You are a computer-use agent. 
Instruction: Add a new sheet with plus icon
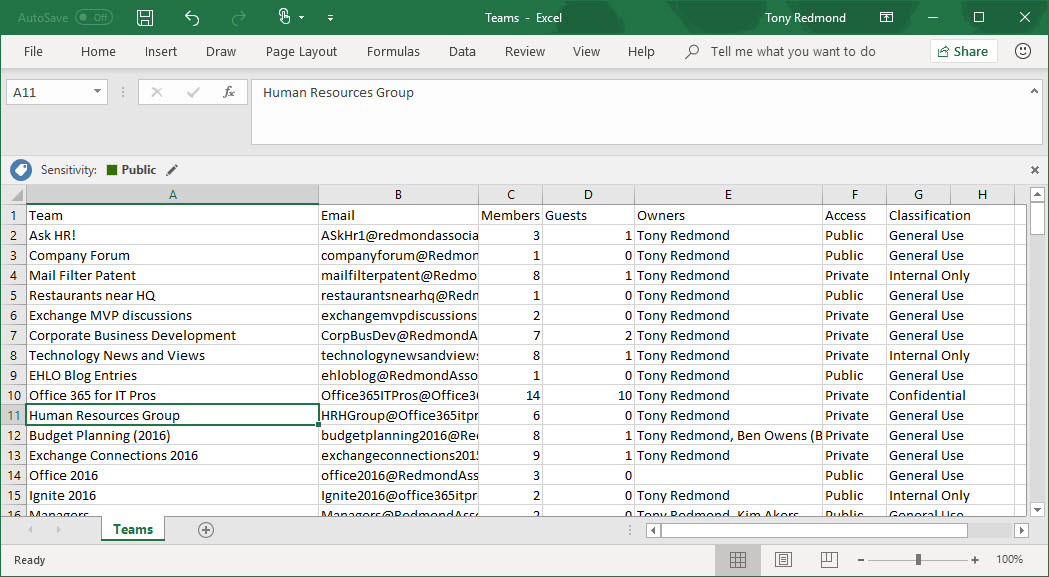pyautogui.click(x=206, y=530)
